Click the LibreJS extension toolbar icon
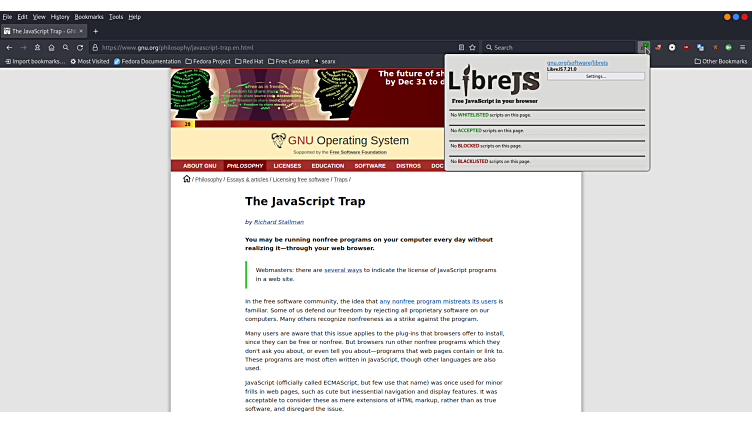 644,47
